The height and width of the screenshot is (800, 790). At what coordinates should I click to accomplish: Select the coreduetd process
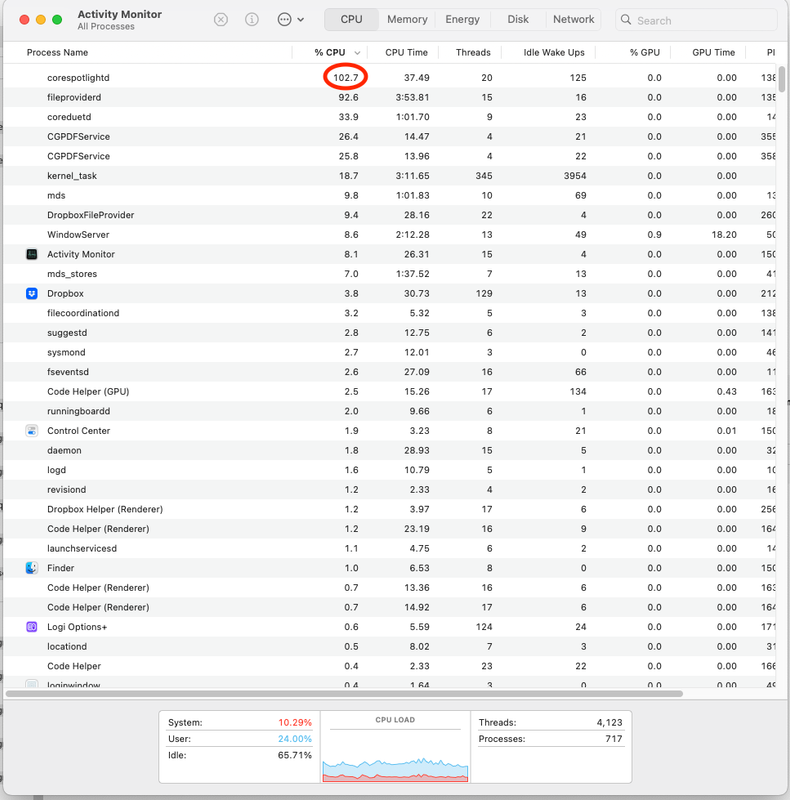coord(390,117)
